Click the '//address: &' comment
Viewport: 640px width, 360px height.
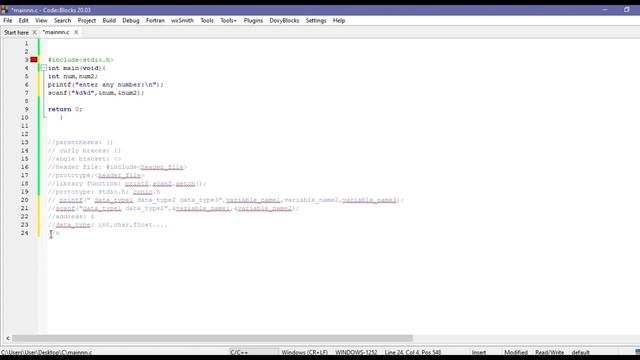71,216
